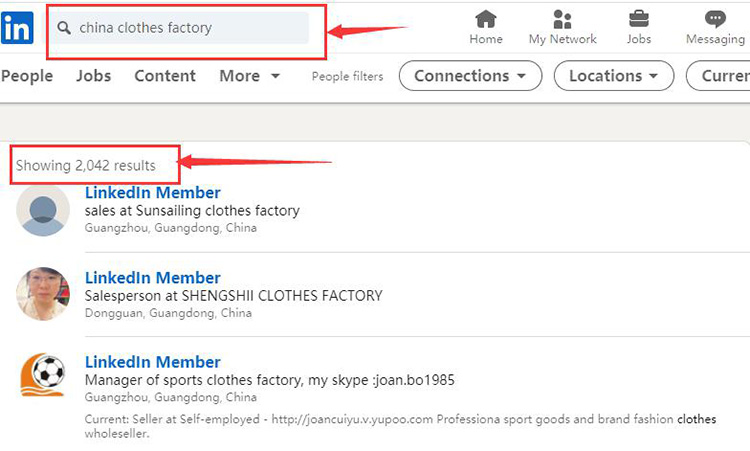Click into the 'china clothes factory' search field
The image size is (750, 451).
click(180, 28)
